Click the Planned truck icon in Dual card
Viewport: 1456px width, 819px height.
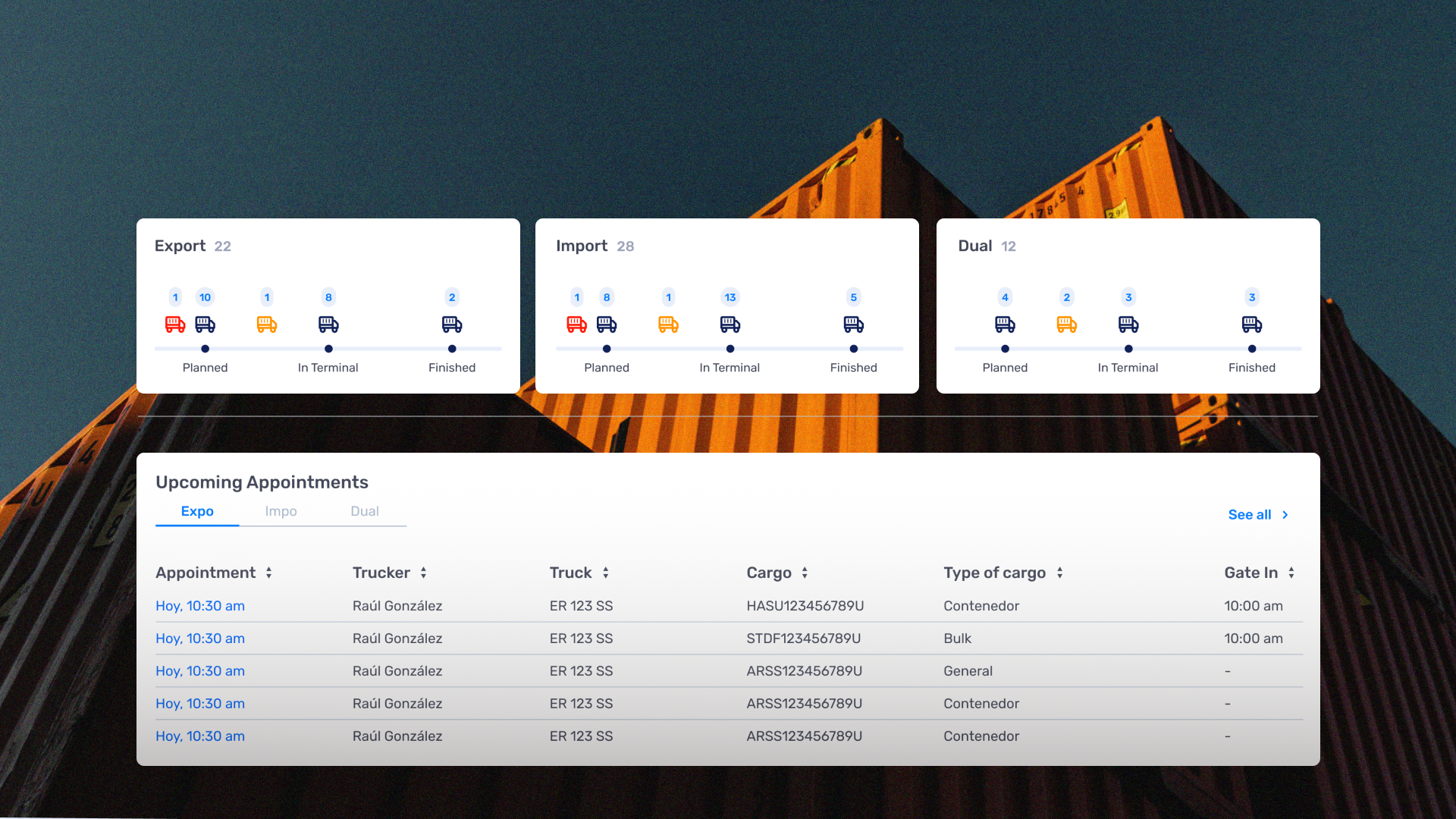tap(1005, 325)
